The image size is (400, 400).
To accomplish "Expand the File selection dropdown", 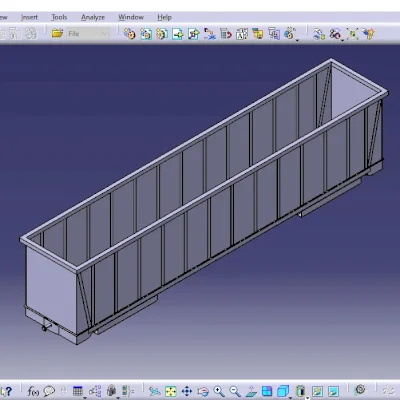I will click(x=104, y=34).
